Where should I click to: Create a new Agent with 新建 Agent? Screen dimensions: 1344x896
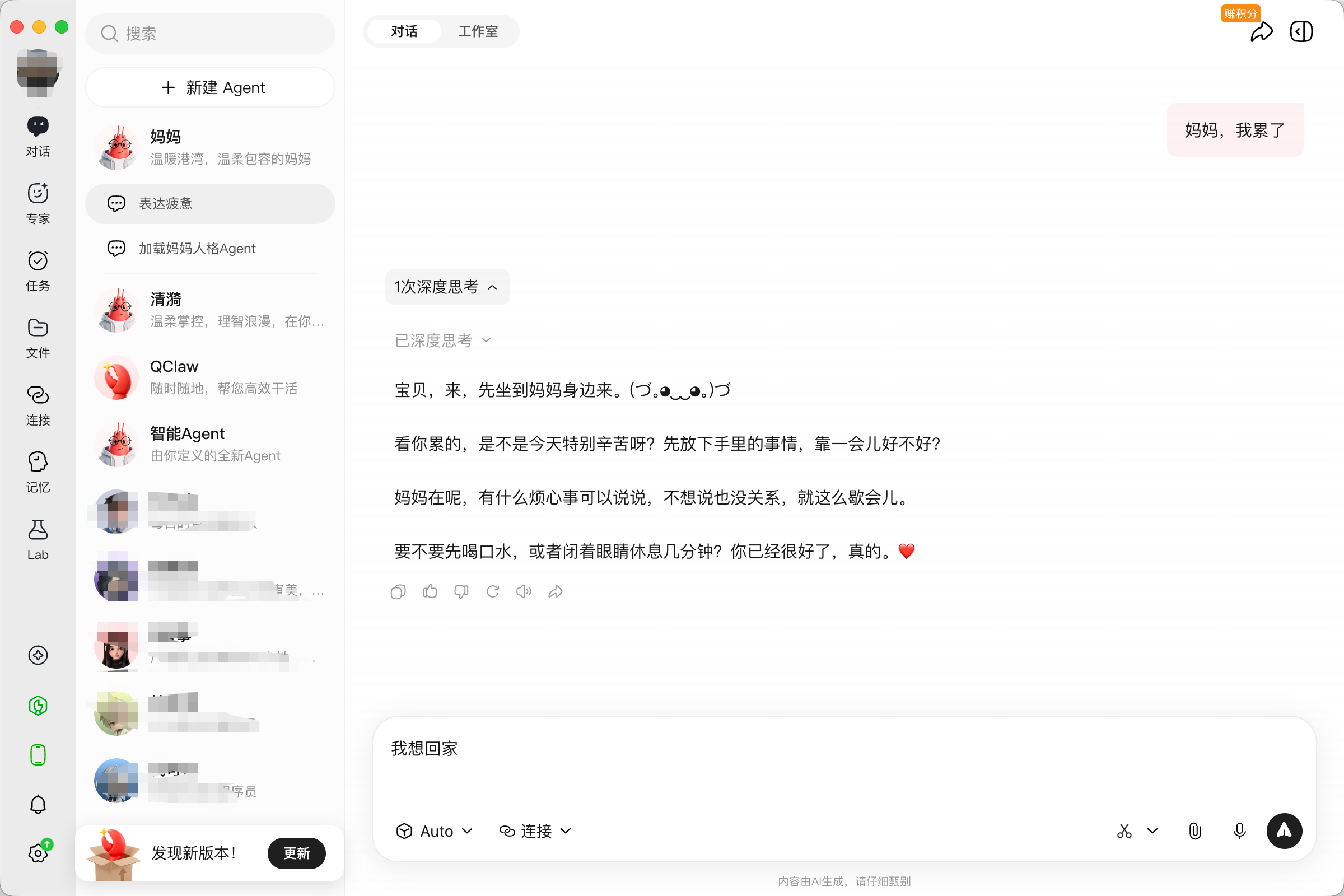[x=211, y=87]
